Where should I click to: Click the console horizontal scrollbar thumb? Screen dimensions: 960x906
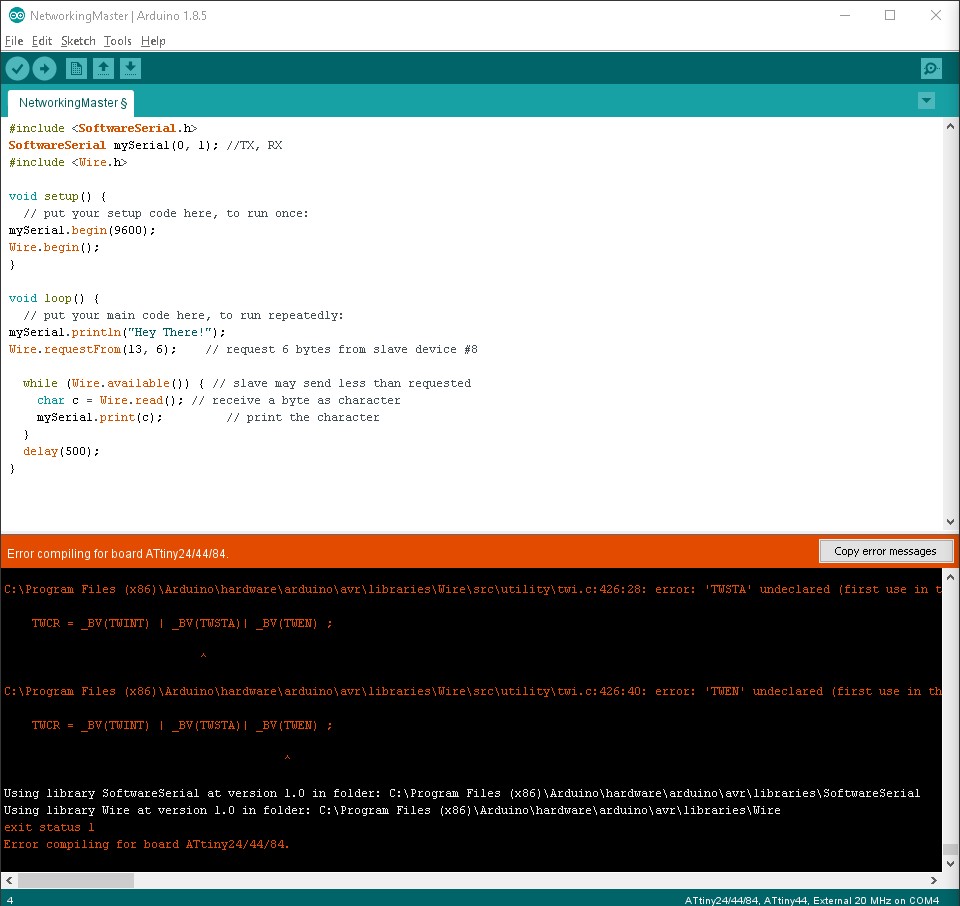tap(76, 880)
